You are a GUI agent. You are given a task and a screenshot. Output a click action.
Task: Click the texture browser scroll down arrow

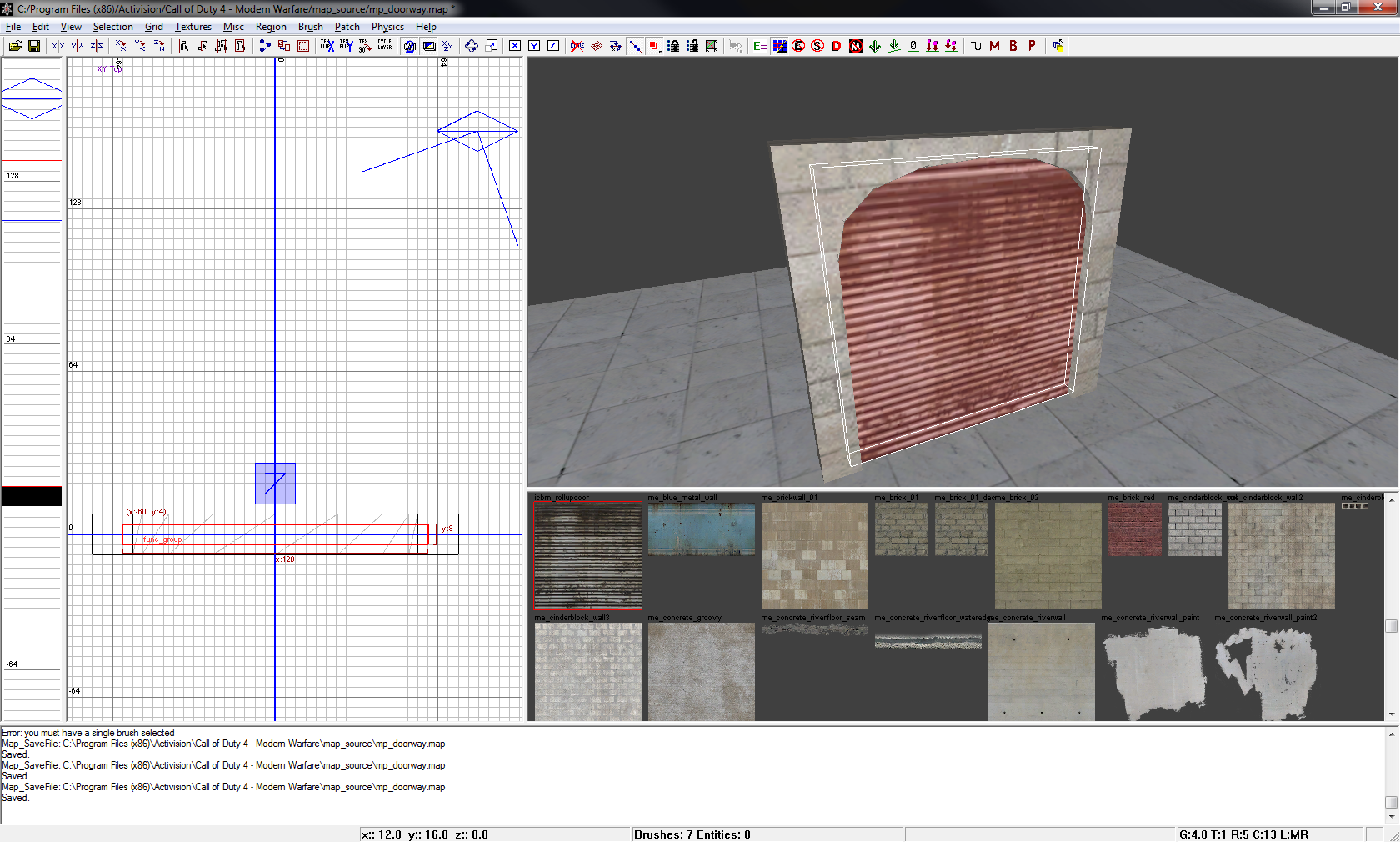1391,714
